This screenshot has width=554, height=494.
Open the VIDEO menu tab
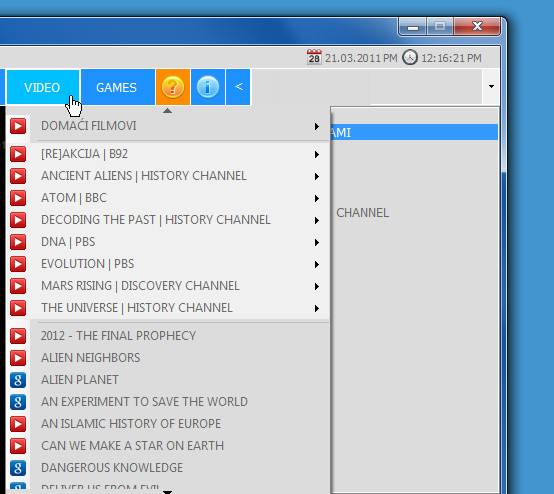point(43,87)
